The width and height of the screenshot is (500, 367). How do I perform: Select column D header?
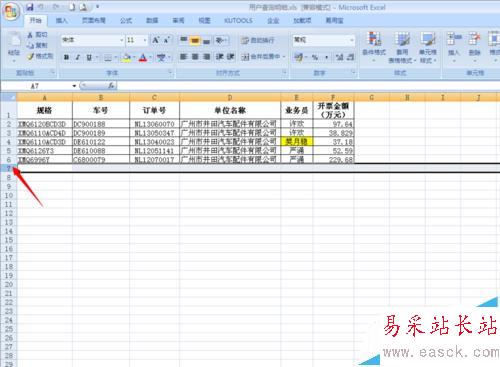(x=230, y=97)
